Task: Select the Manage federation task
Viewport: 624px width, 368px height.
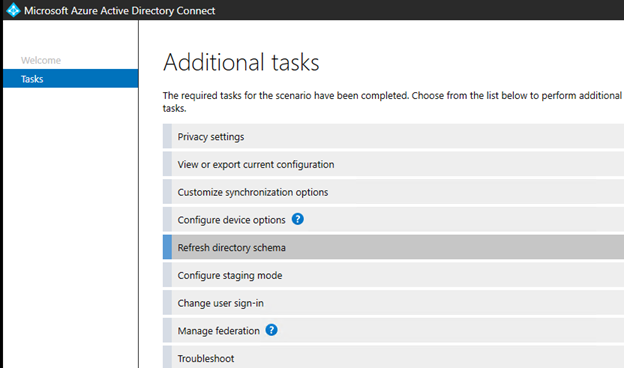Action: pos(393,330)
